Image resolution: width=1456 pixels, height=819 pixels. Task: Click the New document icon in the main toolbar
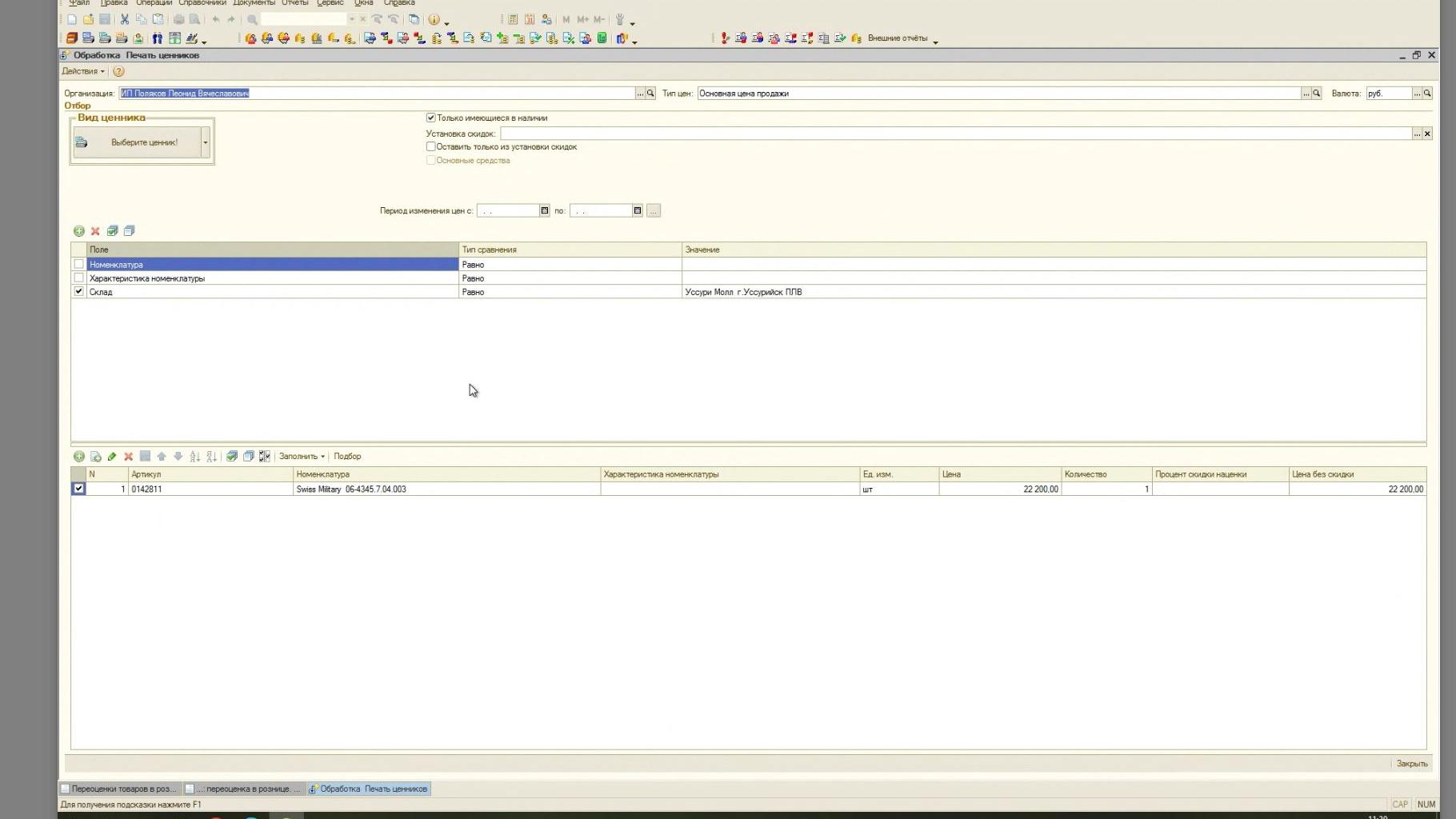[72, 19]
